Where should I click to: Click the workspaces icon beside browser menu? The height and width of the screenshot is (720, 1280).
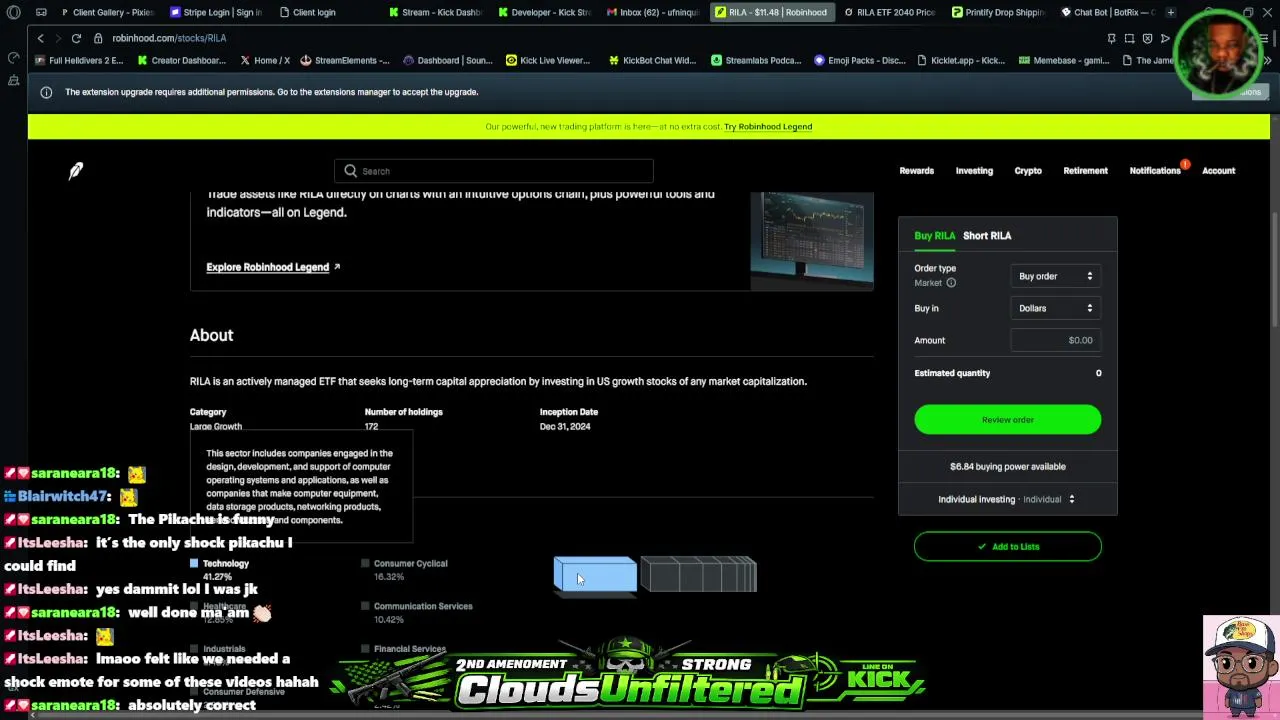pyautogui.click(x=41, y=12)
